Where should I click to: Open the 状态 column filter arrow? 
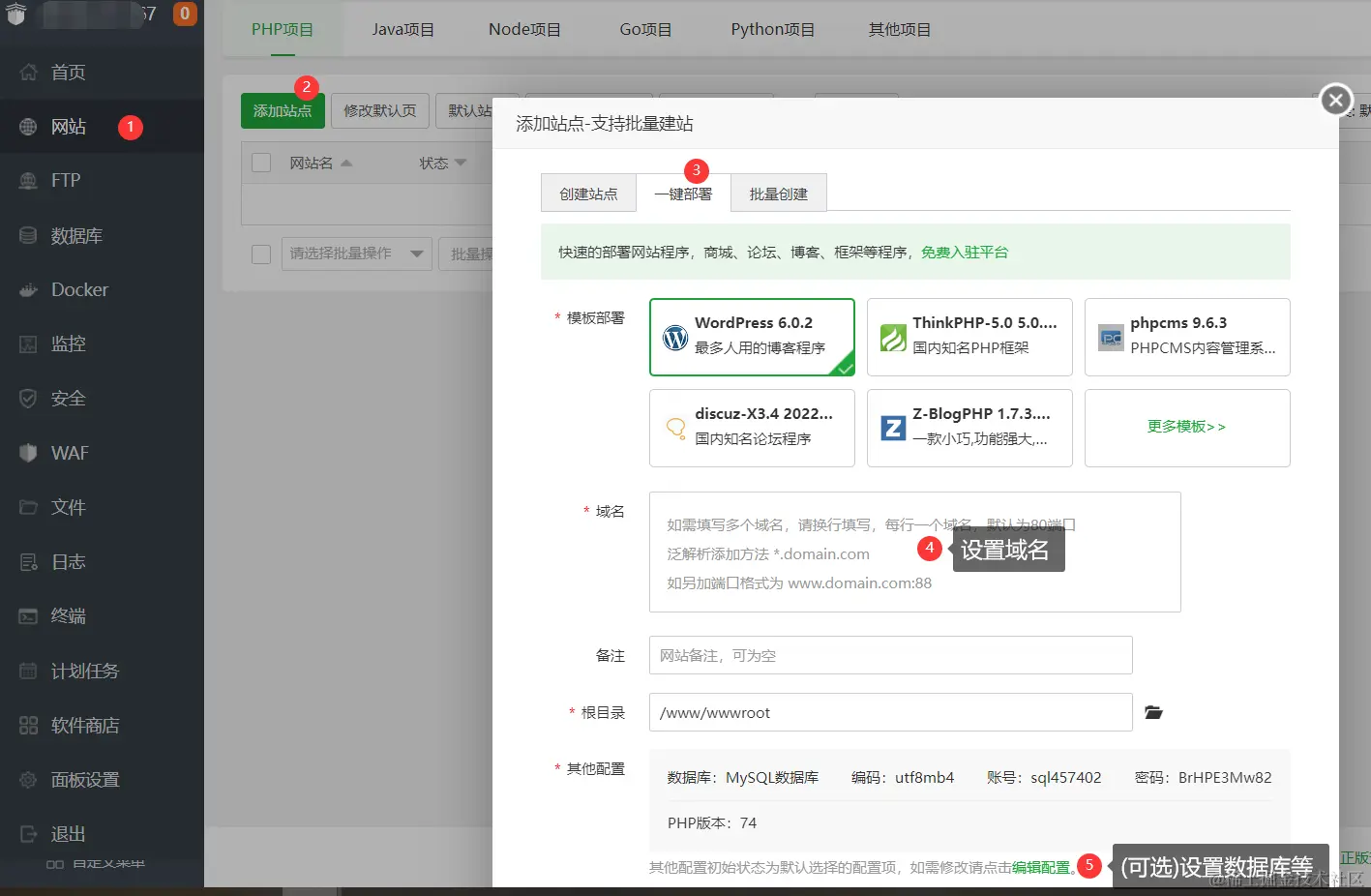461,163
